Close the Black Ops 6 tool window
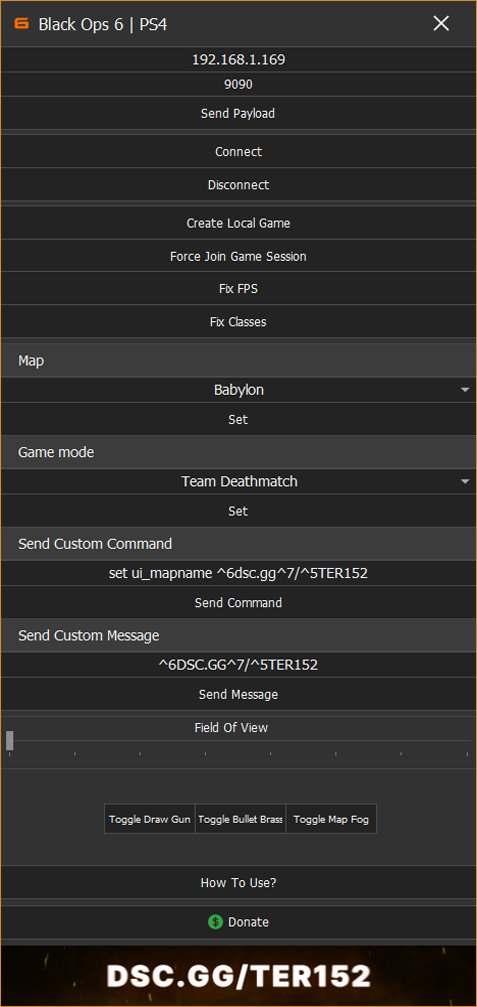This screenshot has width=477, height=1007. 441,24
